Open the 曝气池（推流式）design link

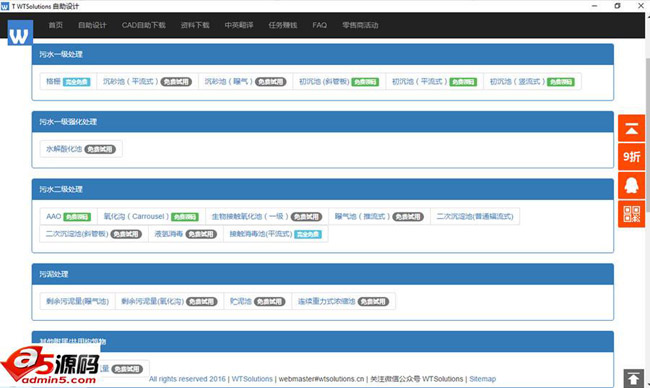(x=379, y=217)
